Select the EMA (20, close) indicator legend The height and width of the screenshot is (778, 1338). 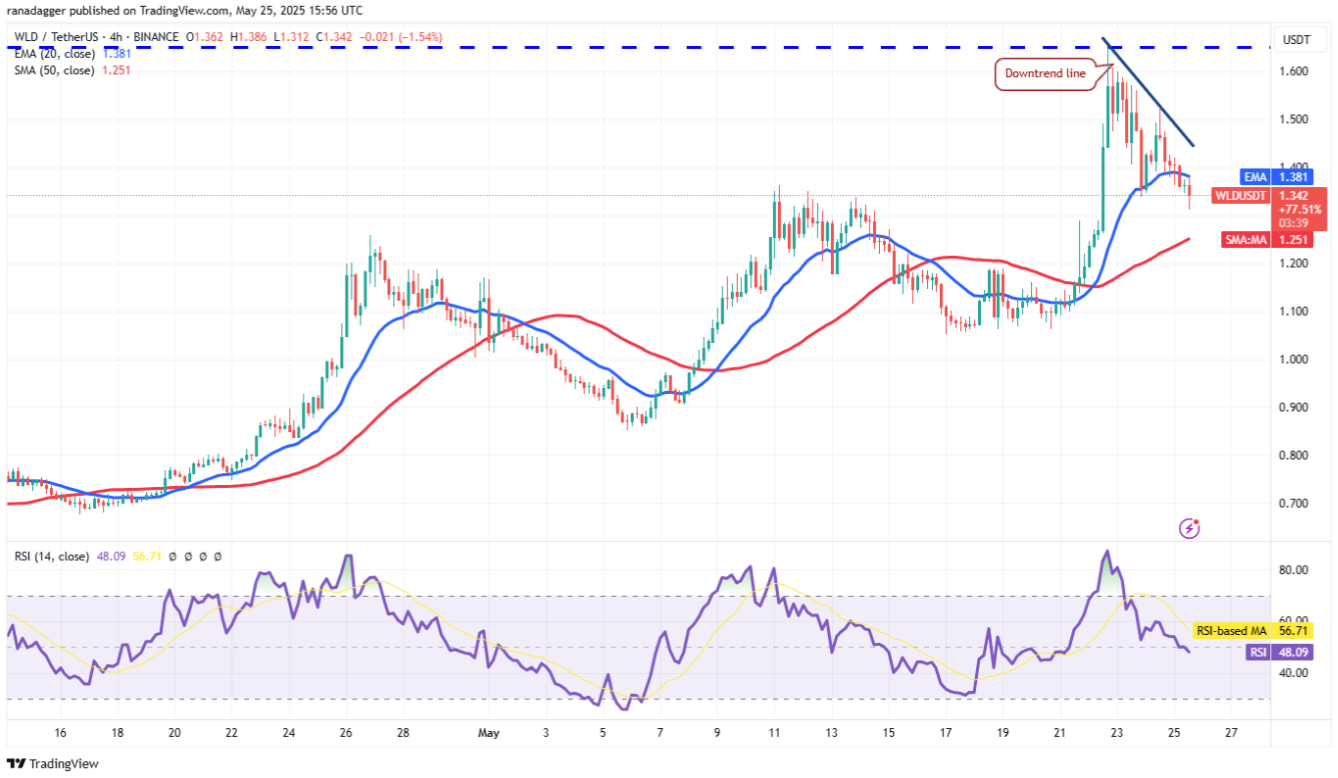(x=72, y=54)
